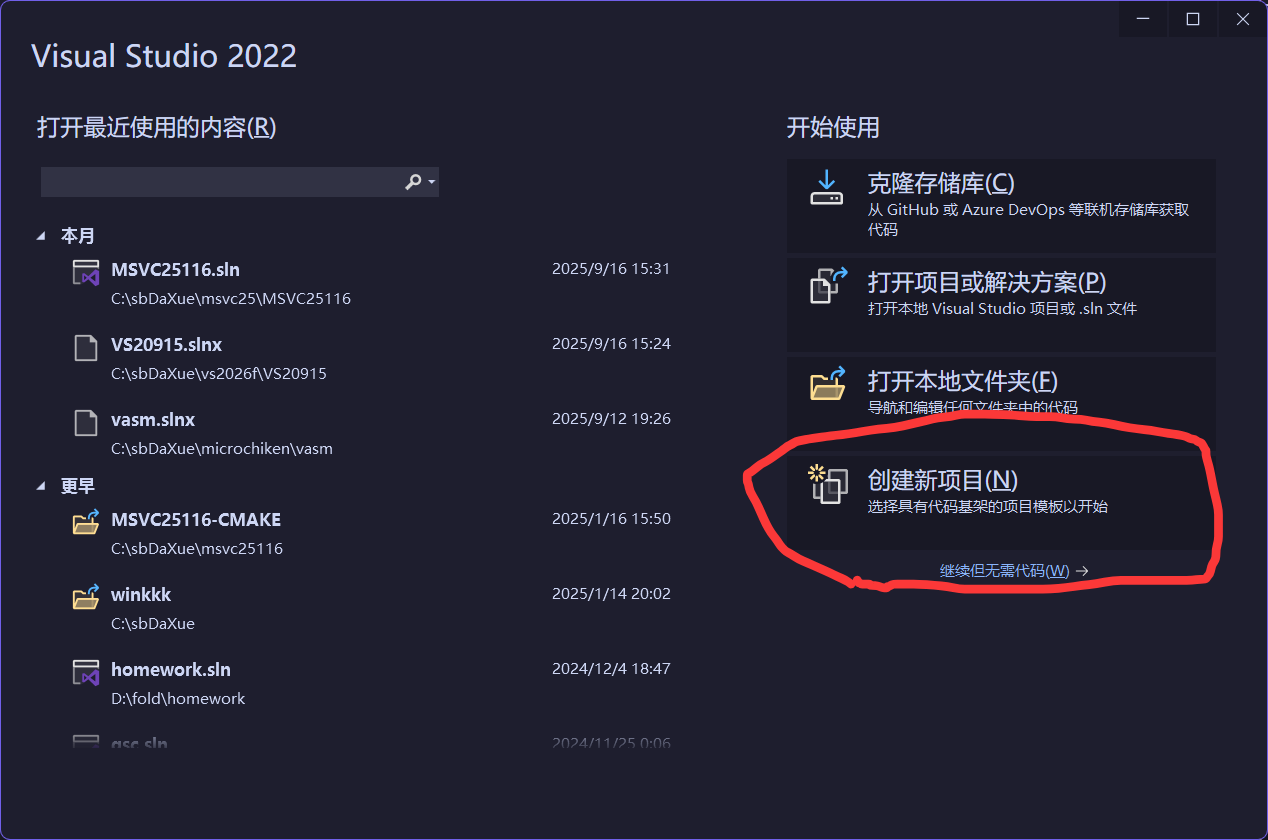Click the homework.sln solution icon
The image size is (1268, 840).
87,672
